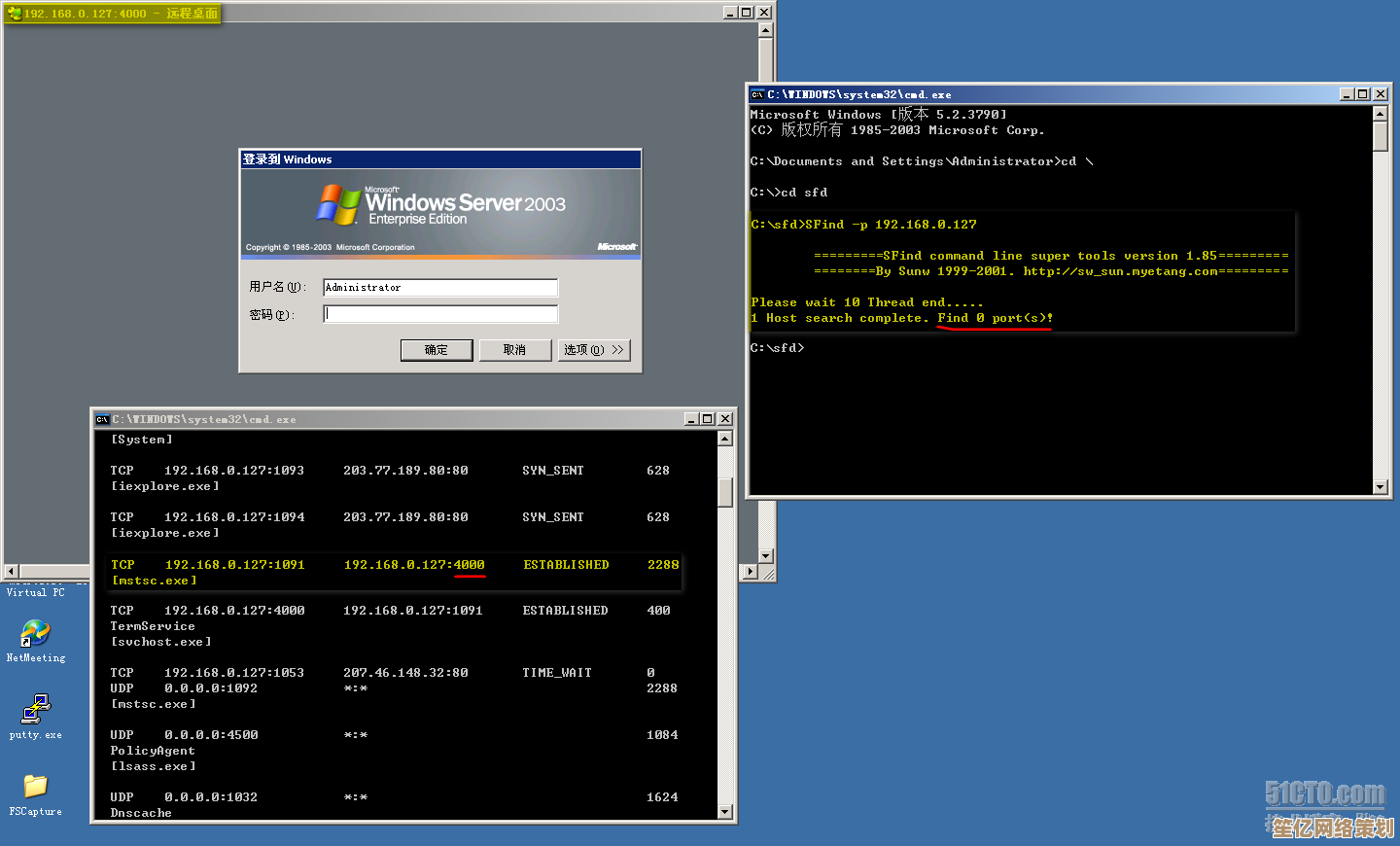
Task: Click the '[lsass.exe]' line
Action: click(153, 766)
